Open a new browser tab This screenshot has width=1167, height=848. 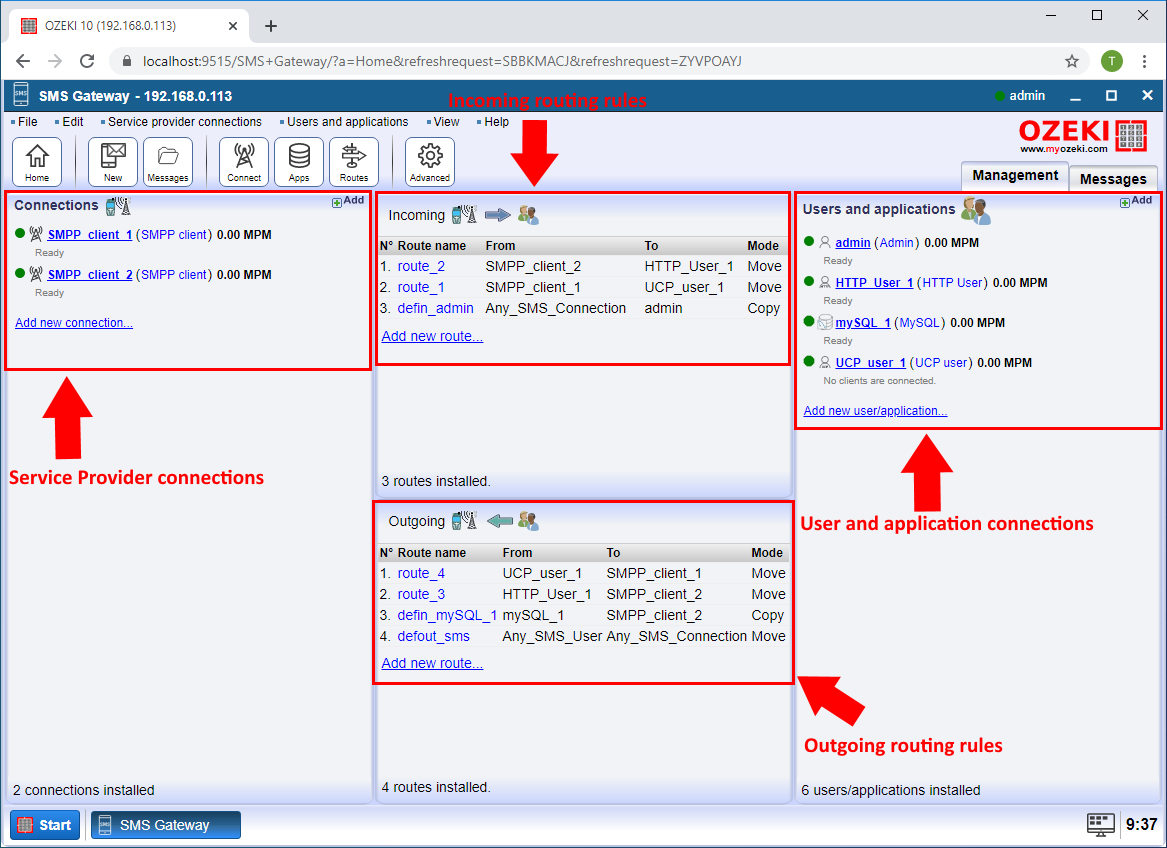tap(271, 26)
